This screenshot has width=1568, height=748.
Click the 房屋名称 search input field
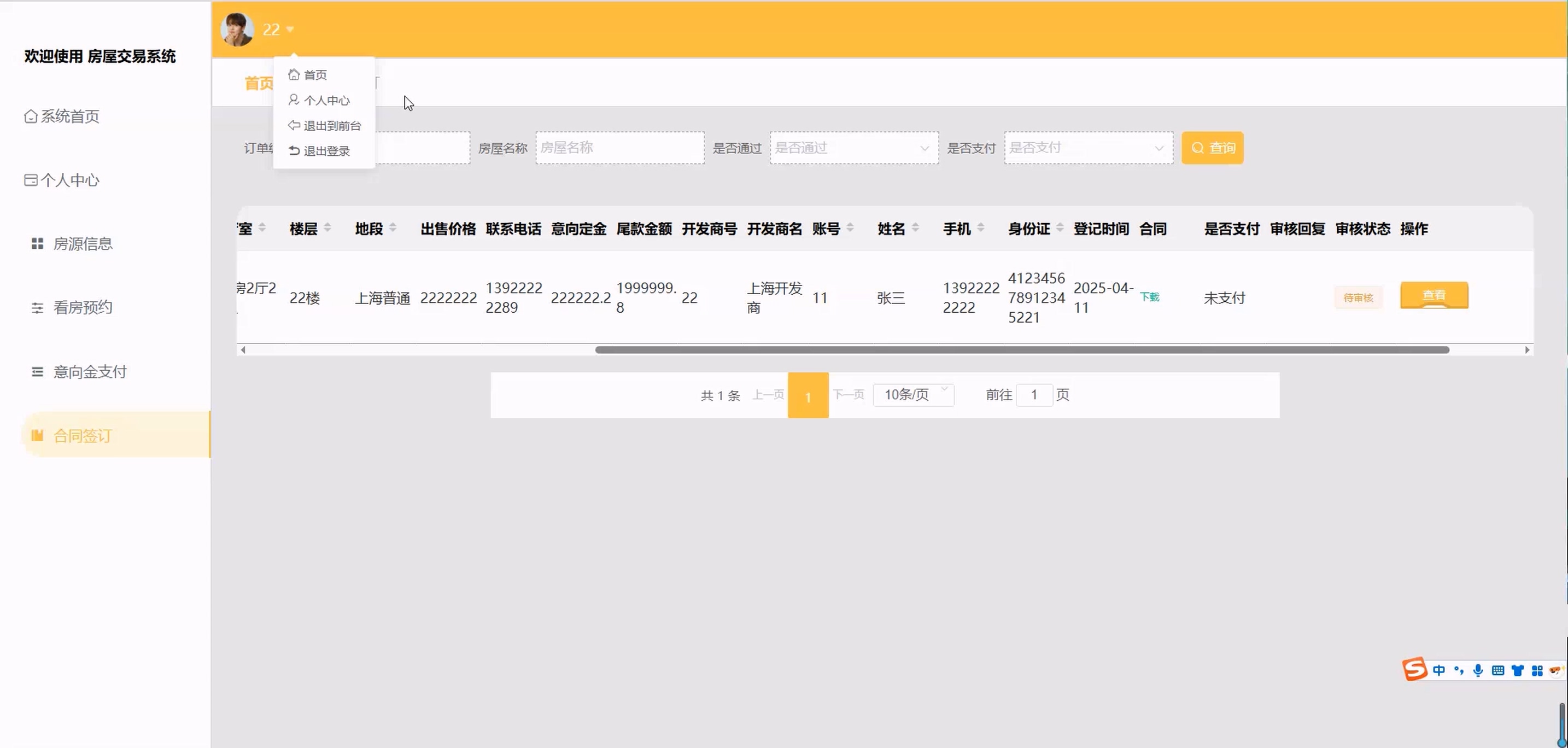click(619, 148)
